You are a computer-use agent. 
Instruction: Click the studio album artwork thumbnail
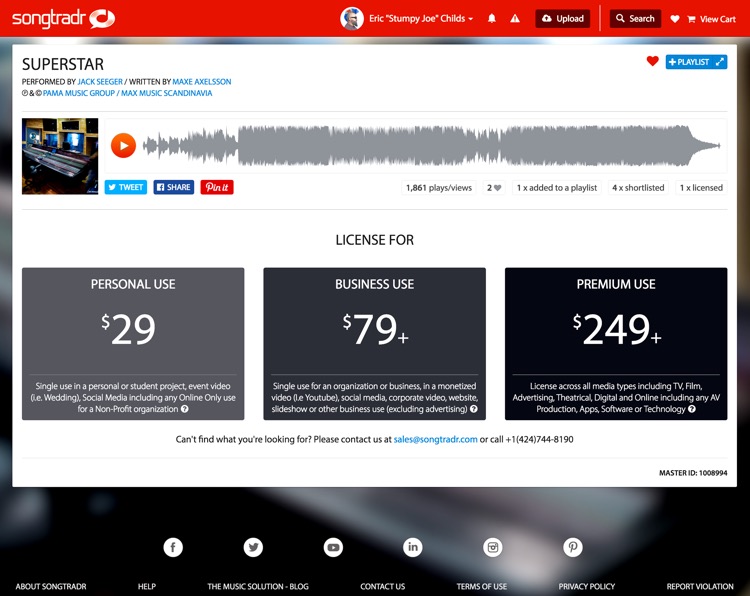(60, 156)
